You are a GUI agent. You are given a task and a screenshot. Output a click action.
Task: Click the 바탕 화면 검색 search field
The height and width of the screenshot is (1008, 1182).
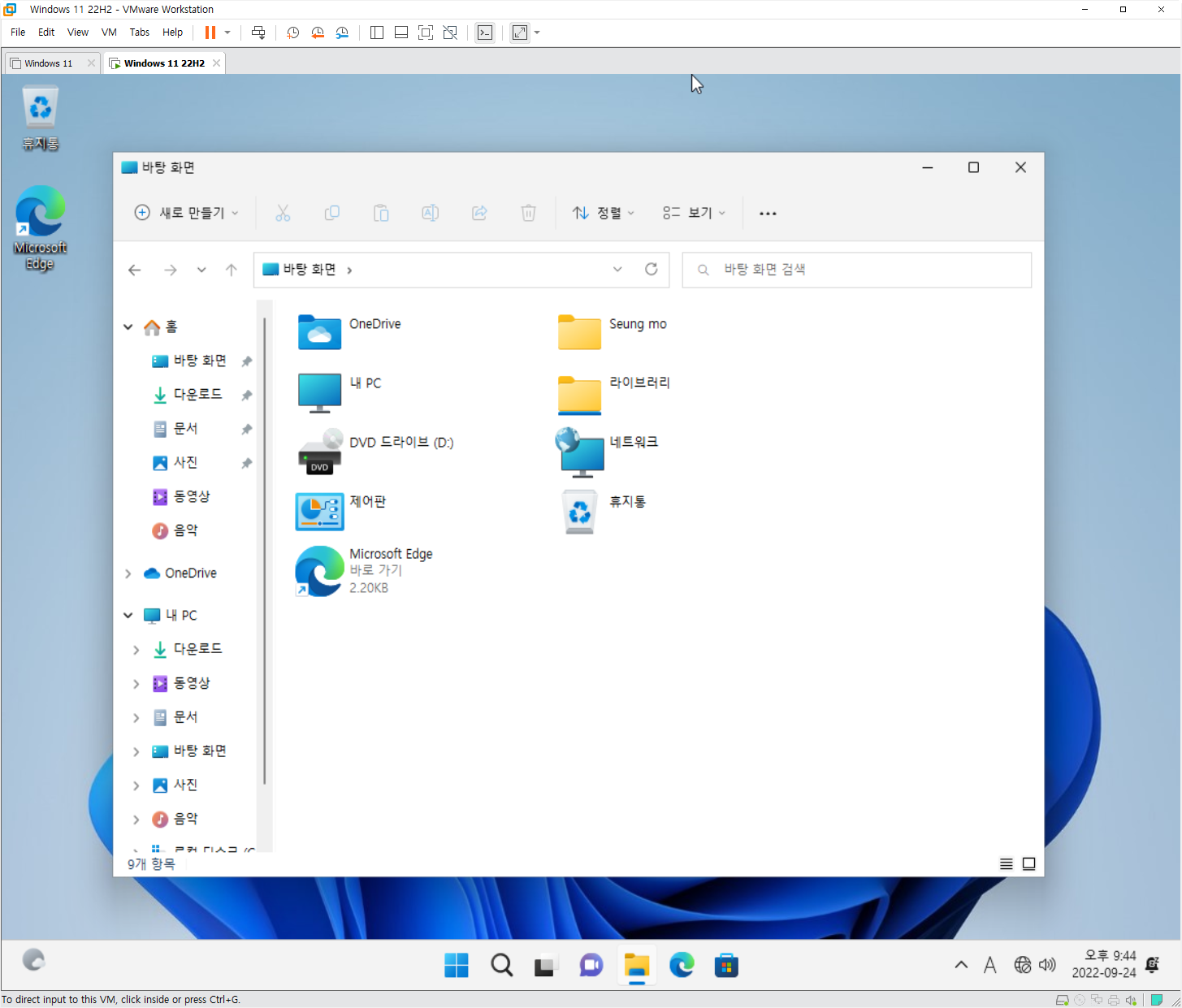click(x=857, y=270)
